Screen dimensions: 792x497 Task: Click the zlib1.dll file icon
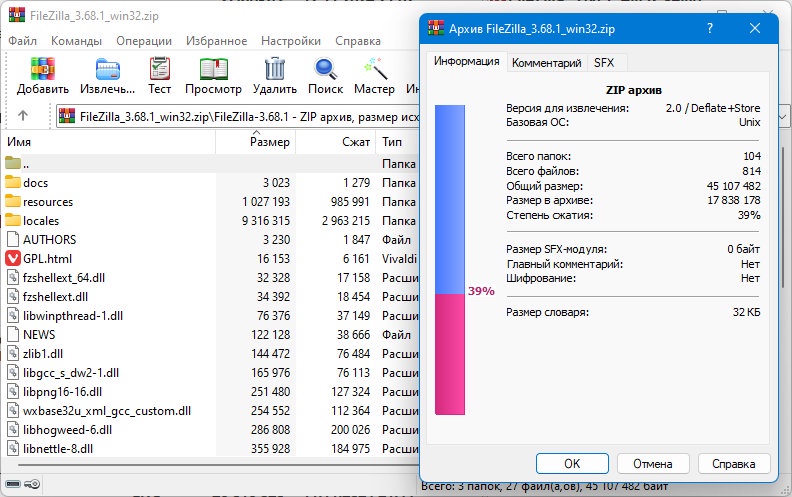[x=13, y=353]
